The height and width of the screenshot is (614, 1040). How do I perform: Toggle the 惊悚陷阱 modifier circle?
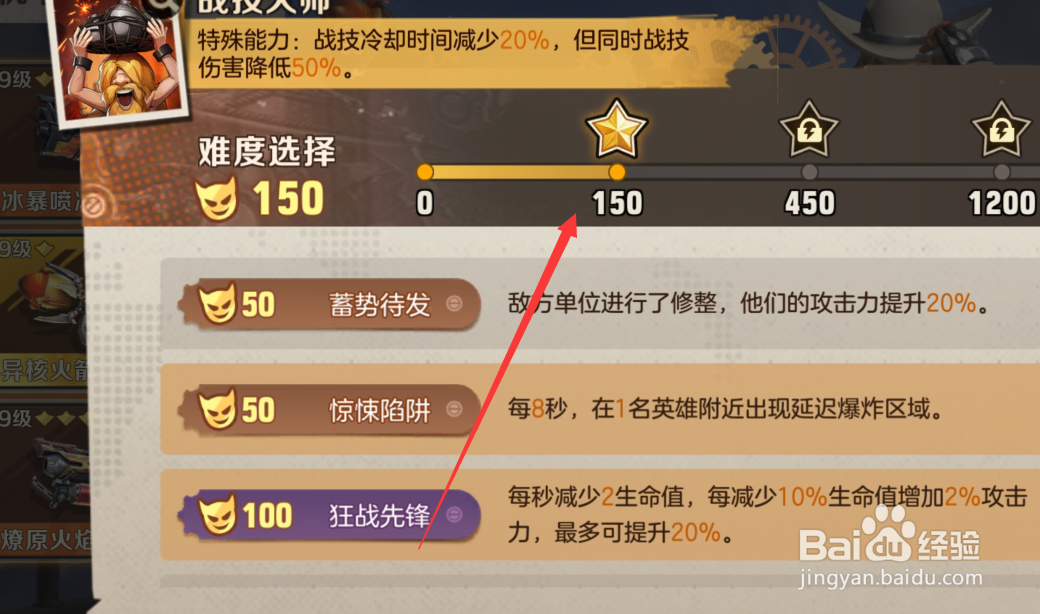tap(454, 409)
